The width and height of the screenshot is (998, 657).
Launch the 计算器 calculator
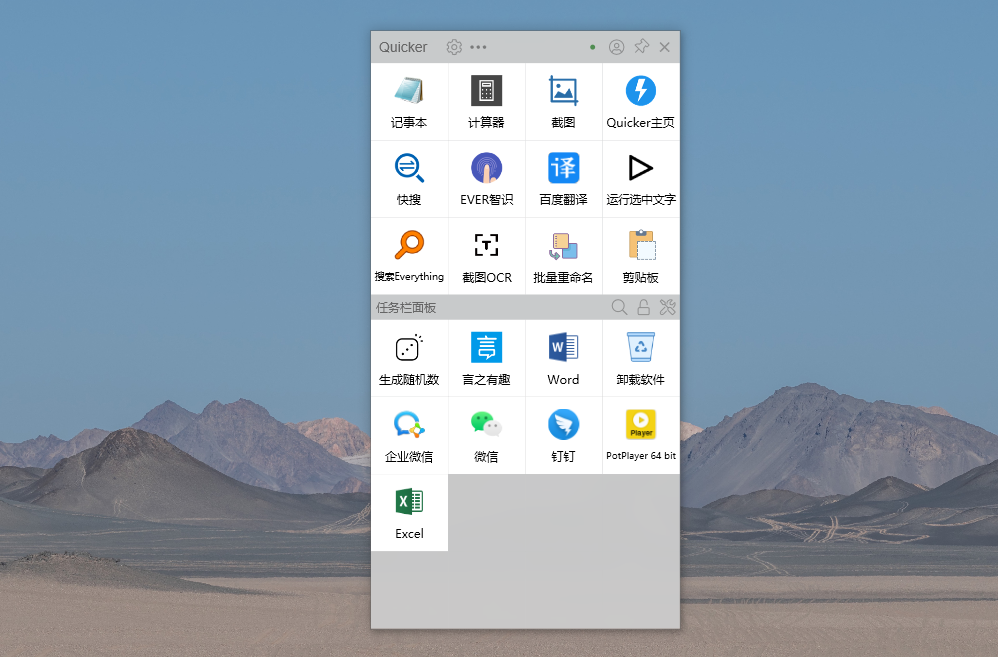click(x=486, y=102)
